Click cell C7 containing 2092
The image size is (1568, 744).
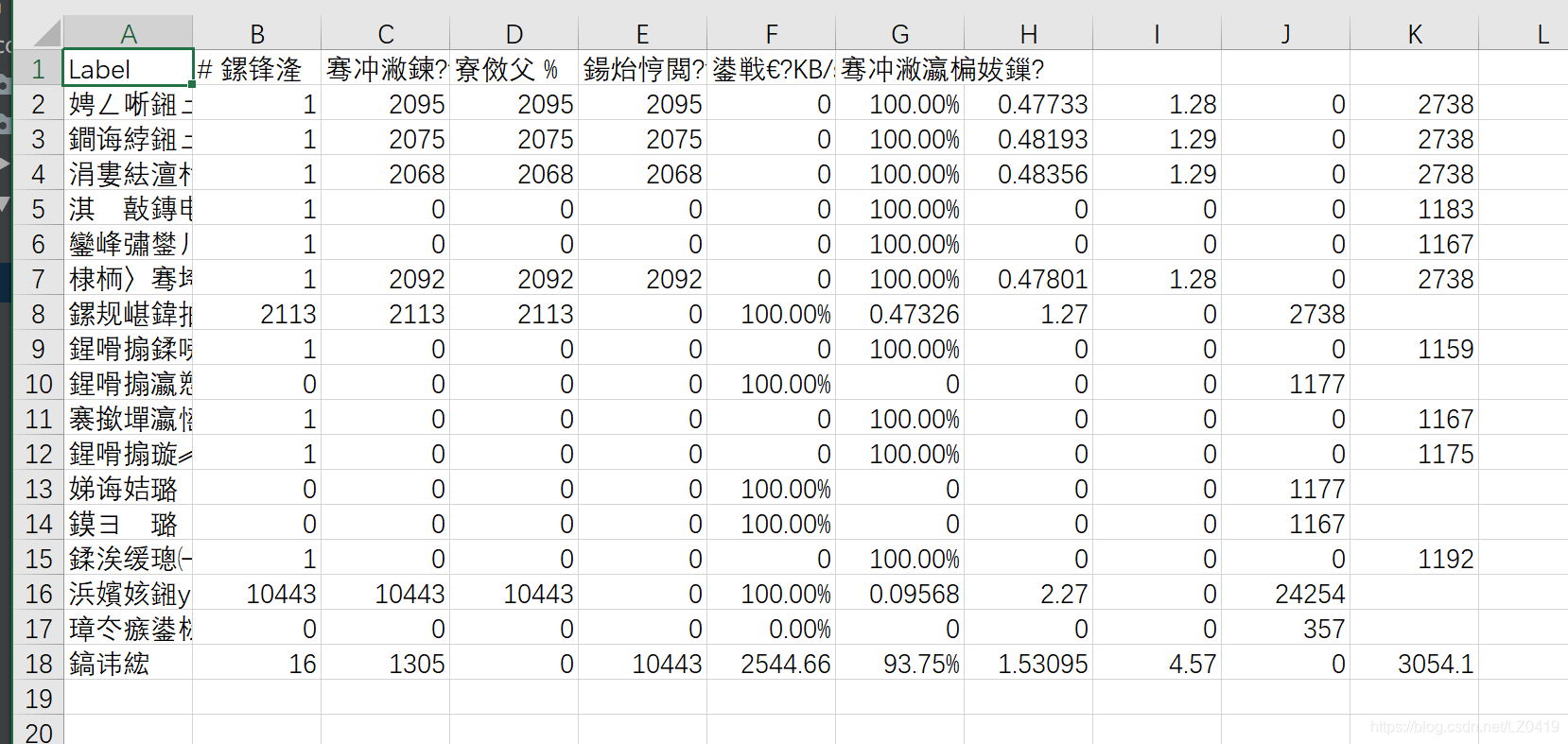tap(386, 279)
